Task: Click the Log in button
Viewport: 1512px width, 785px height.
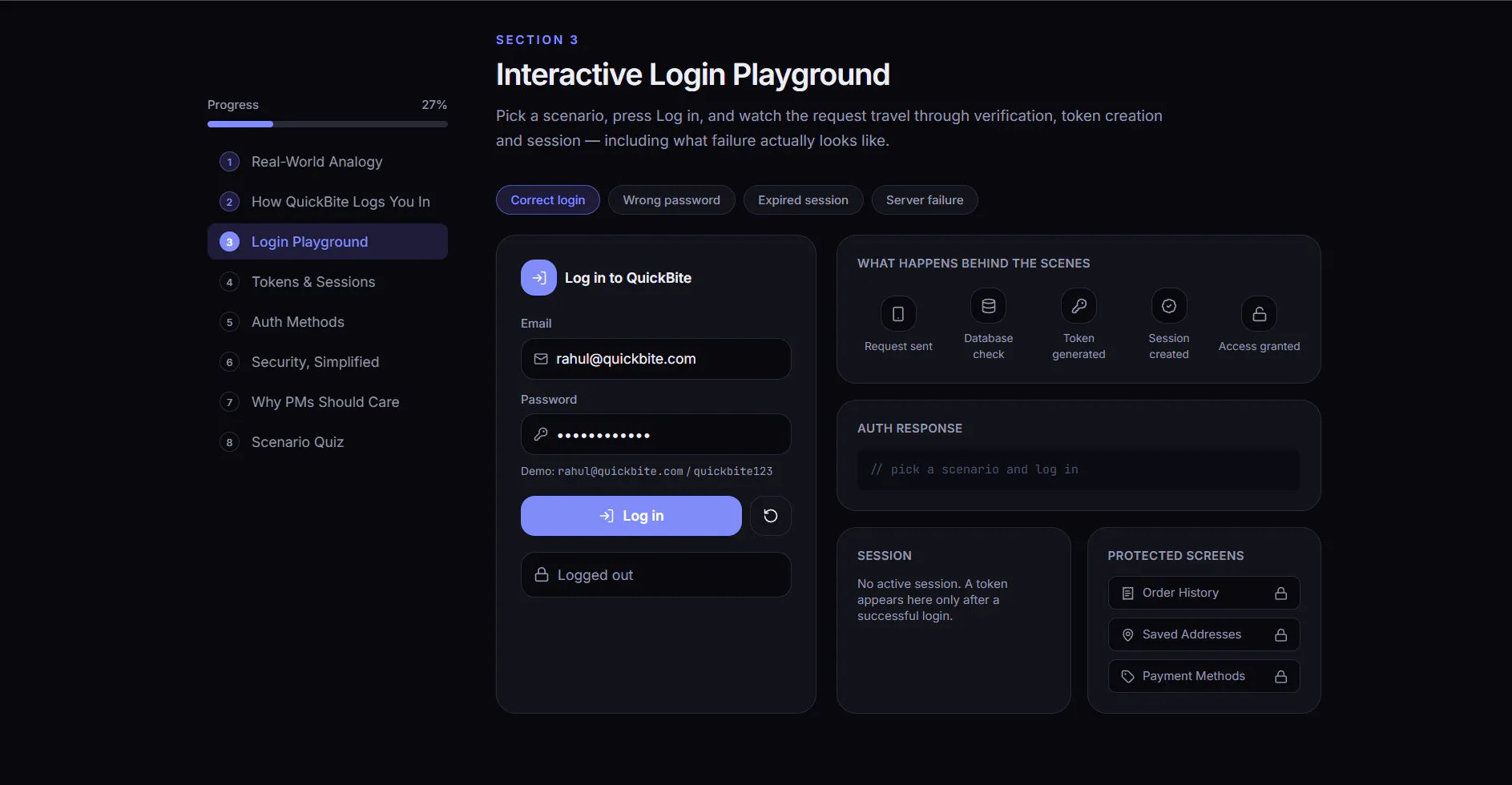Action: [631, 516]
